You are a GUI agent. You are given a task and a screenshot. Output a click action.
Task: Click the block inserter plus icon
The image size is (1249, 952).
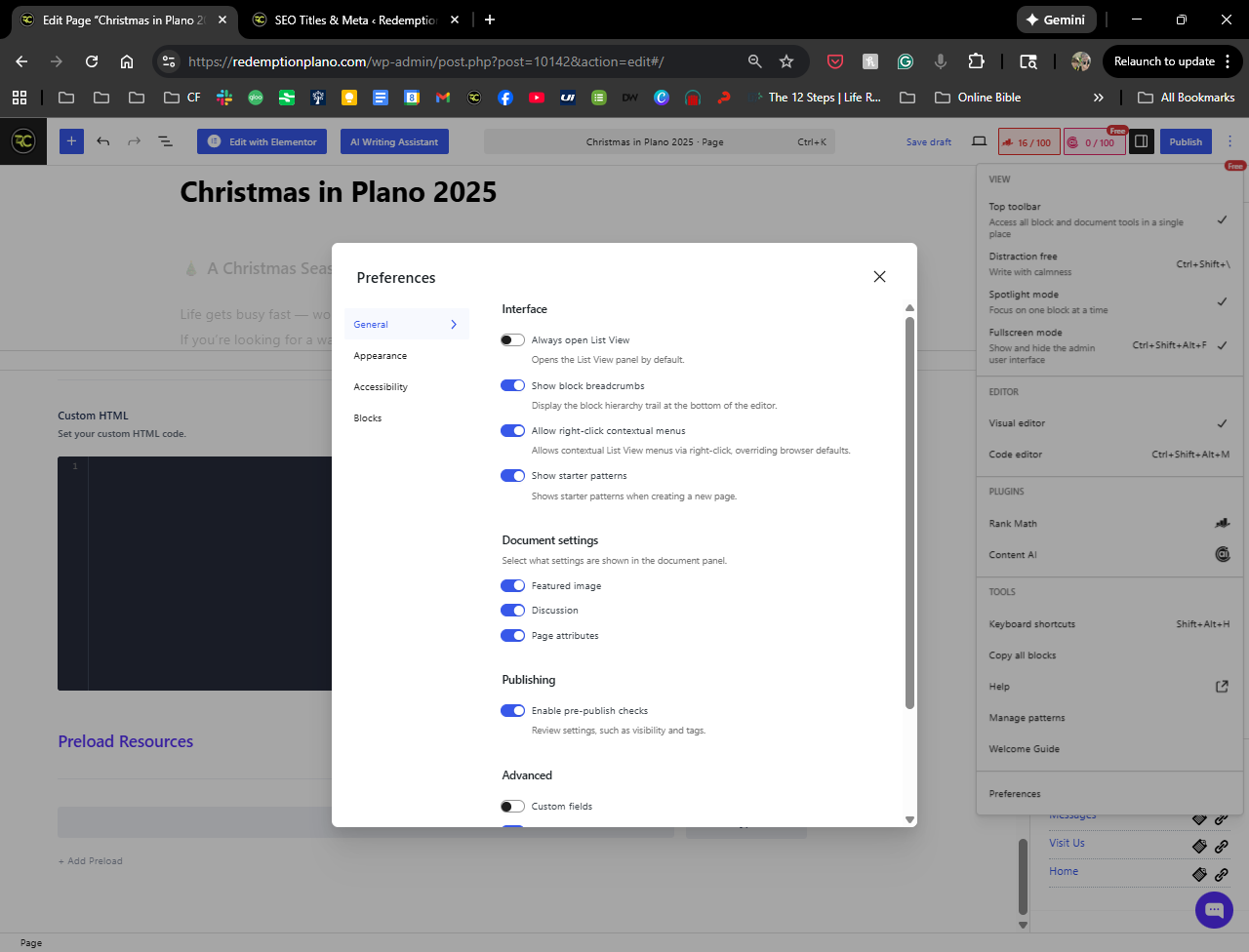[x=71, y=141]
